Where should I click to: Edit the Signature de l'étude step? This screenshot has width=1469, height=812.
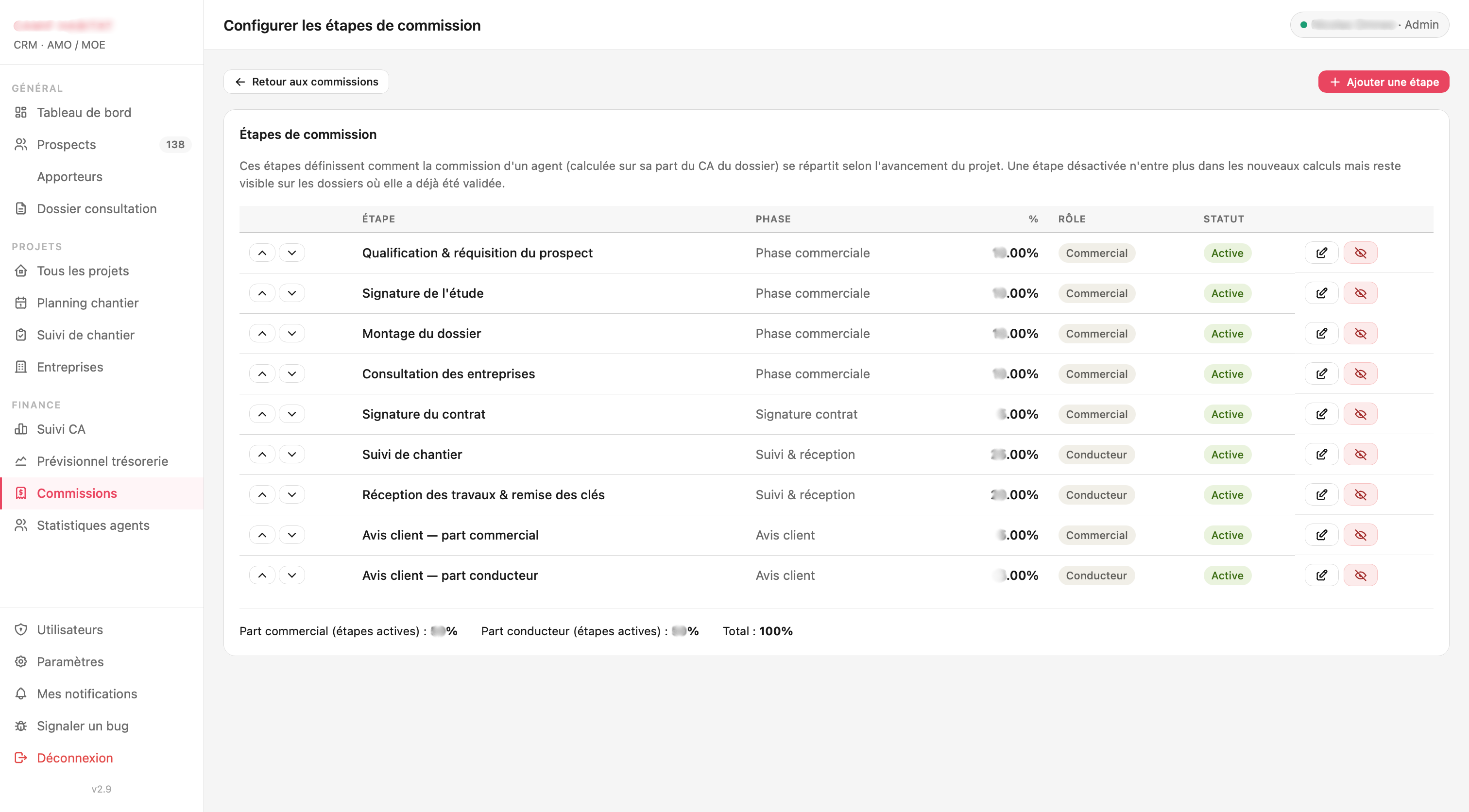pos(1321,293)
